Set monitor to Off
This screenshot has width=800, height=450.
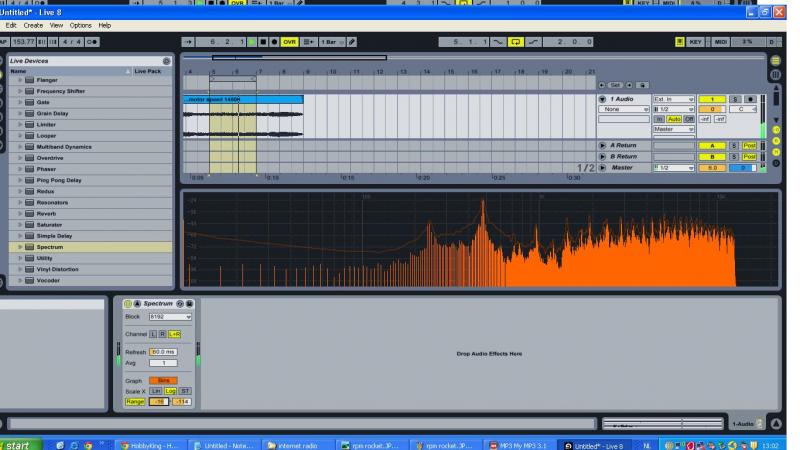pyautogui.click(x=689, y=119)
